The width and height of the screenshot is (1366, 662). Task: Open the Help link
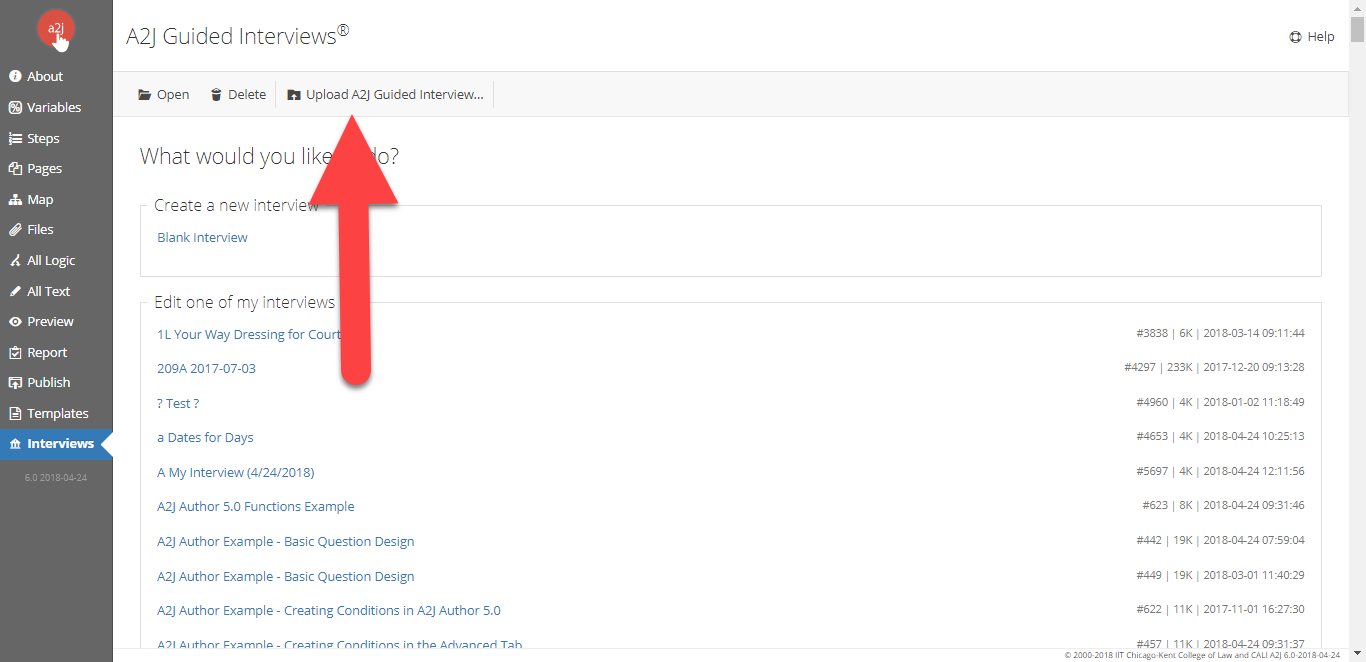[x=1312, y=37]
